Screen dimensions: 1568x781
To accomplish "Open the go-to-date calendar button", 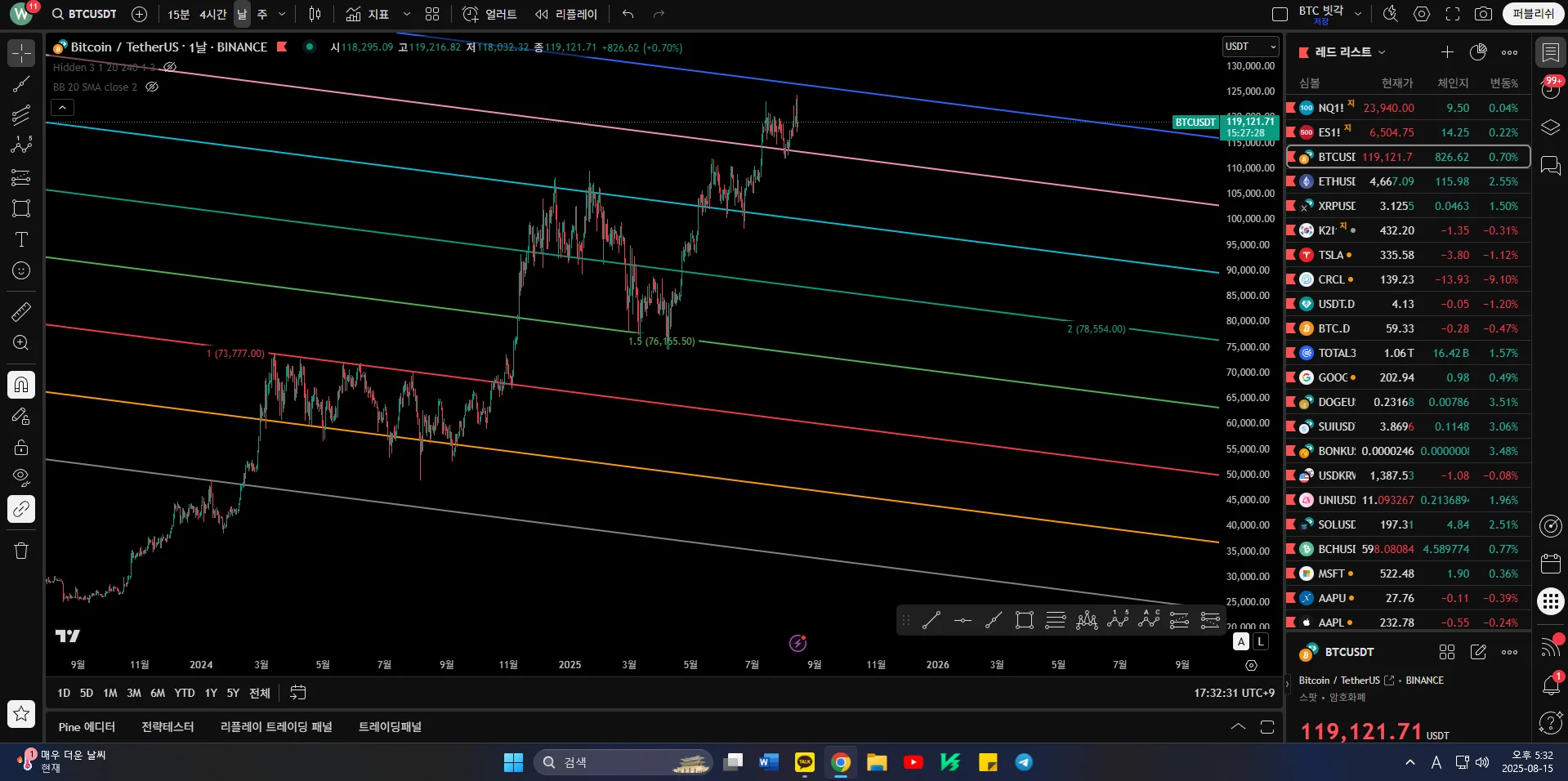I will [x=298, y=693].
